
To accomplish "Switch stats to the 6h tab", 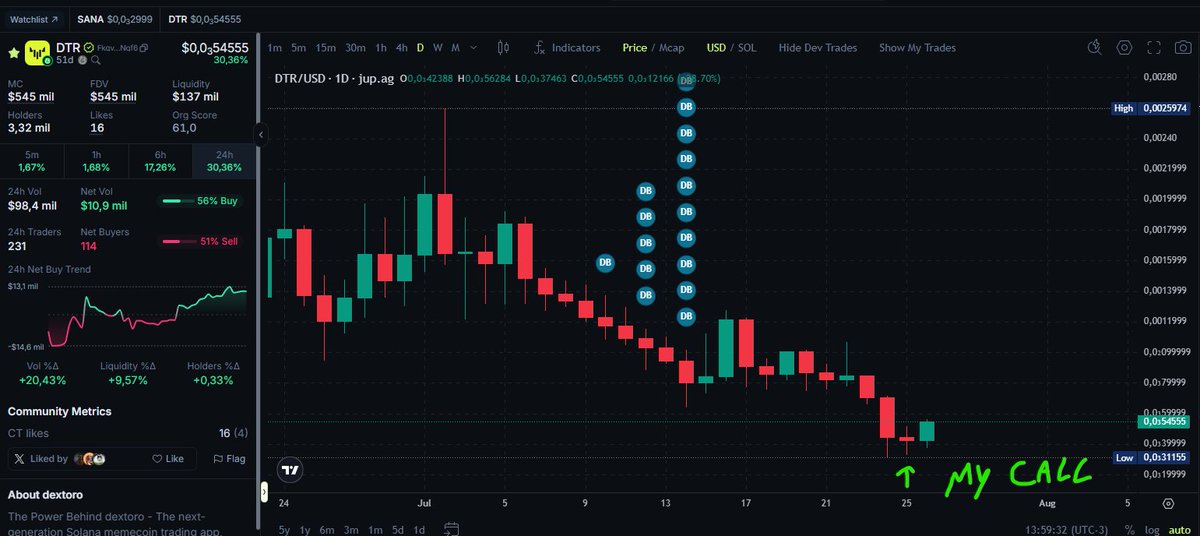I will [x=160, y=160].
